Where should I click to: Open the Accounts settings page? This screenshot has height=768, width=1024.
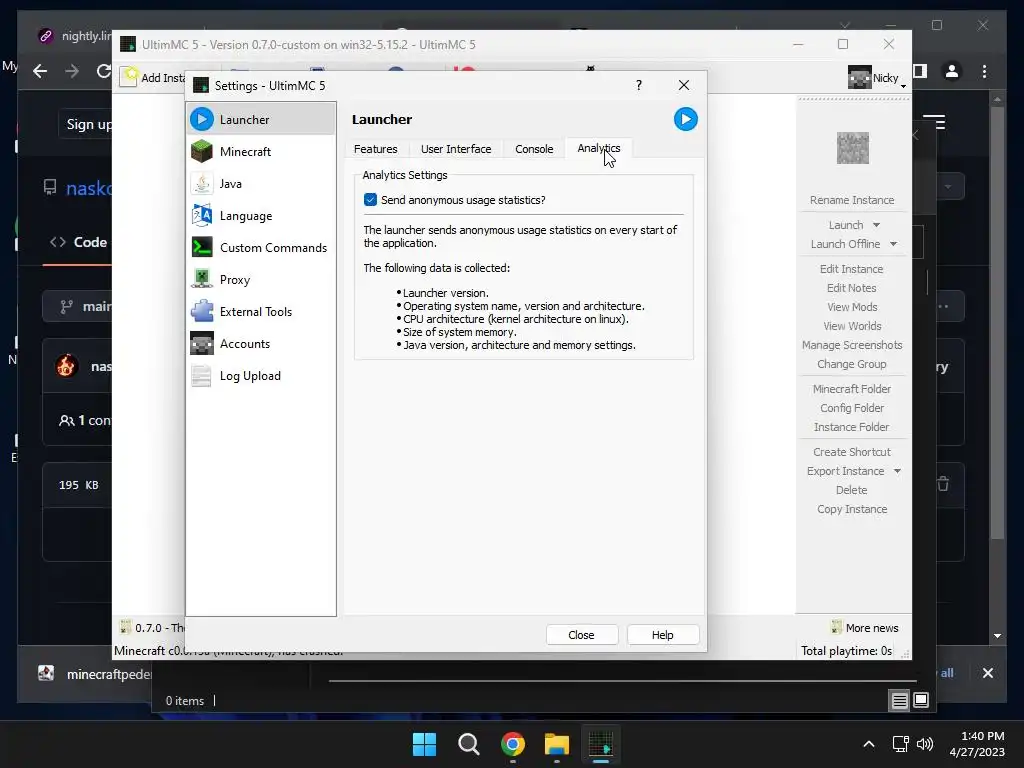coord(261,344)
